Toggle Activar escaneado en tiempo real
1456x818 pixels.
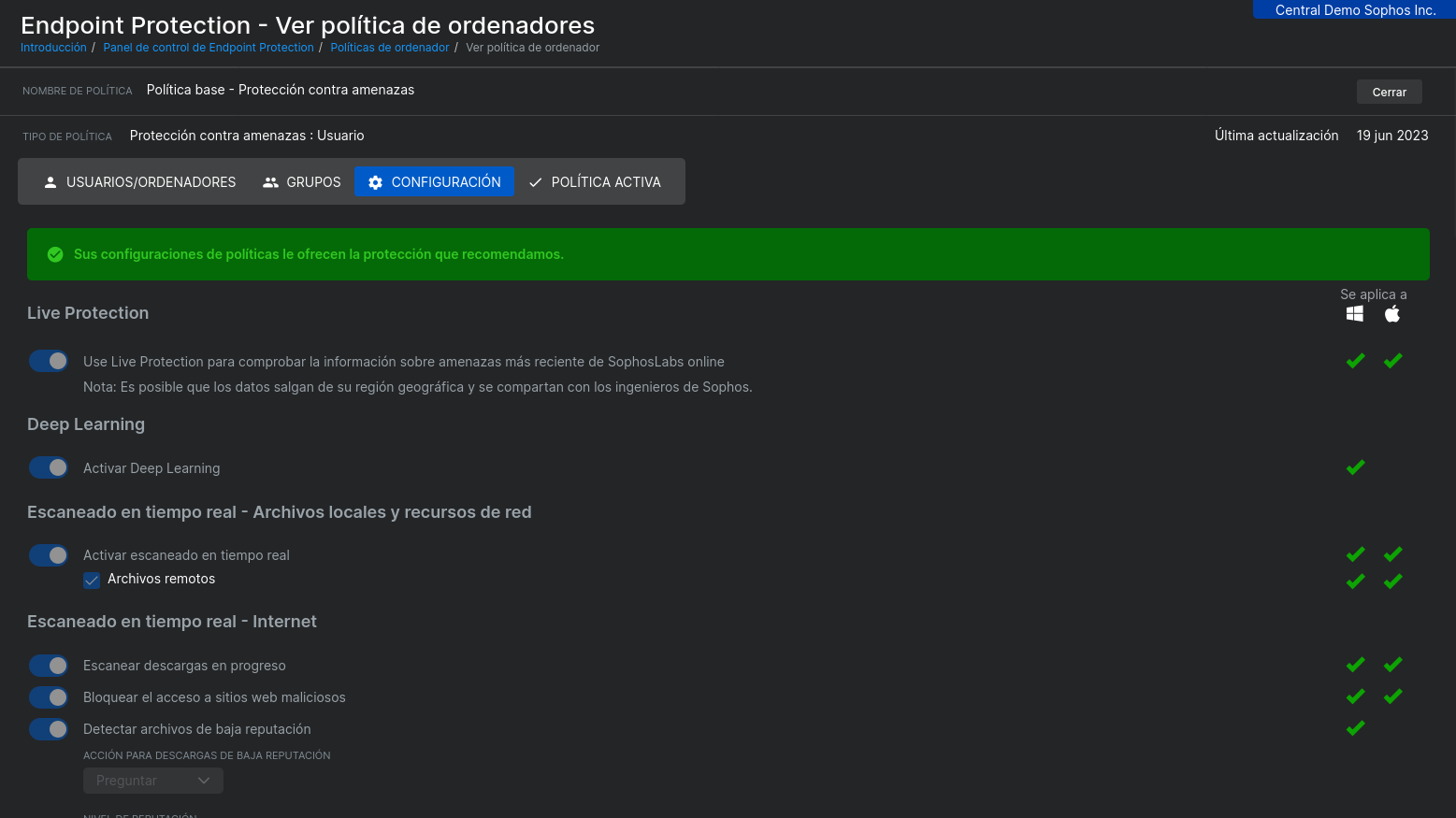[49, 555]
